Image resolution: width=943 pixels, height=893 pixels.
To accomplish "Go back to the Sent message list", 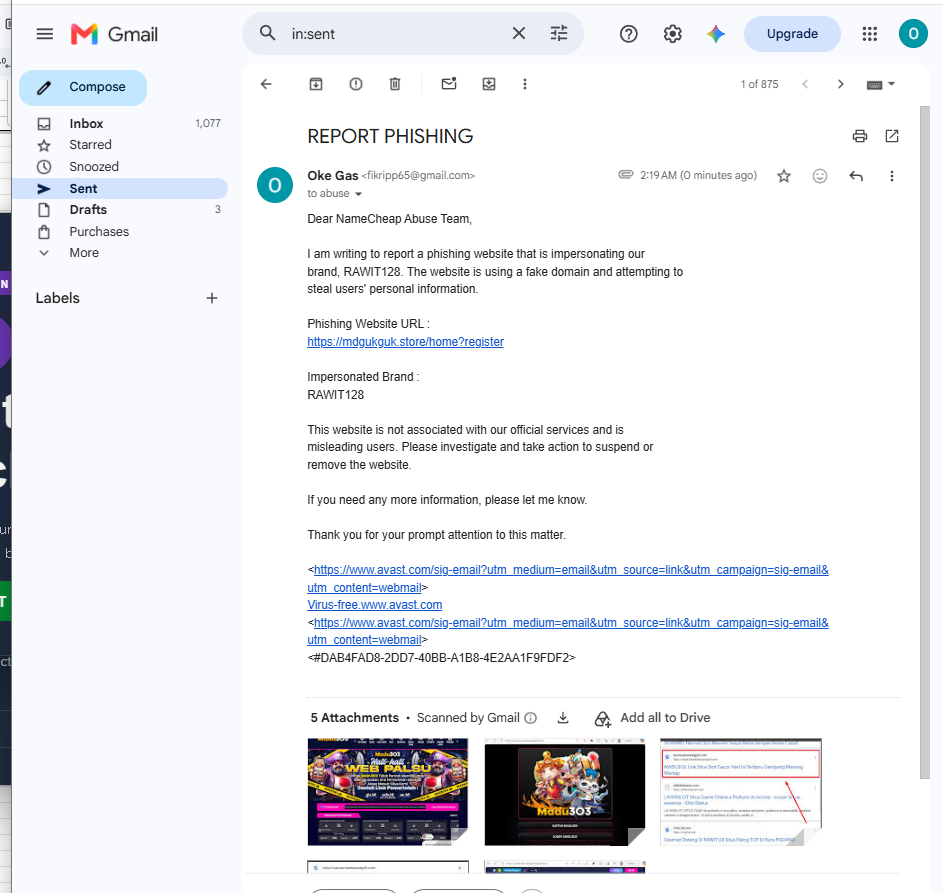I will pos(266,84).
